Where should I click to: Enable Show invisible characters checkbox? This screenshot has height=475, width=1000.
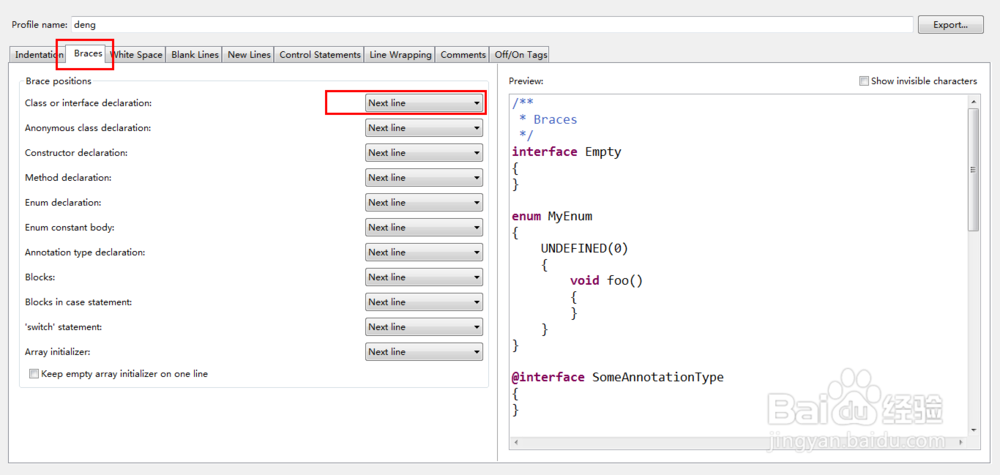865,81
